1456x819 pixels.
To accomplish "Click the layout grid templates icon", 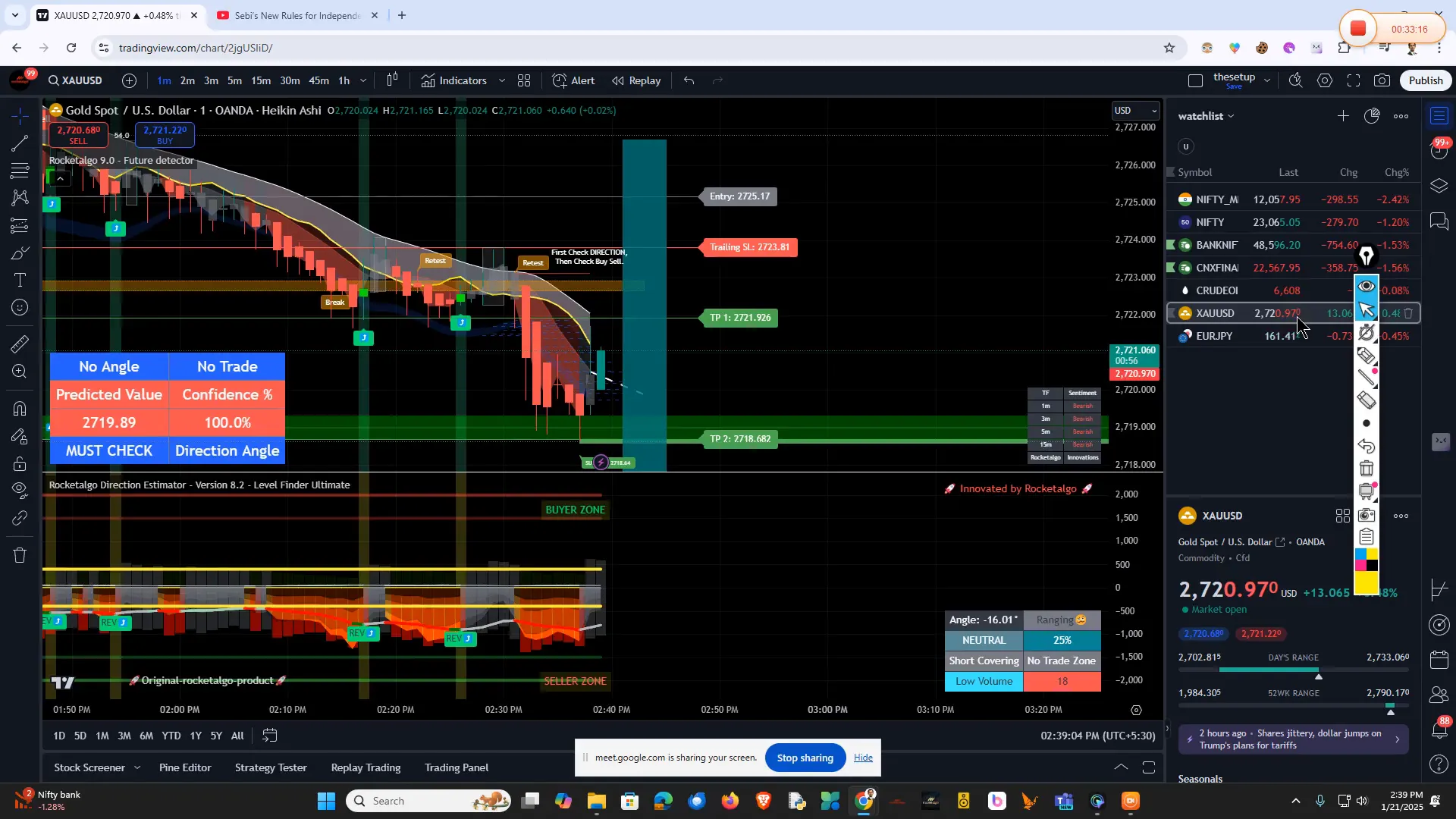I will coord(524,80).
